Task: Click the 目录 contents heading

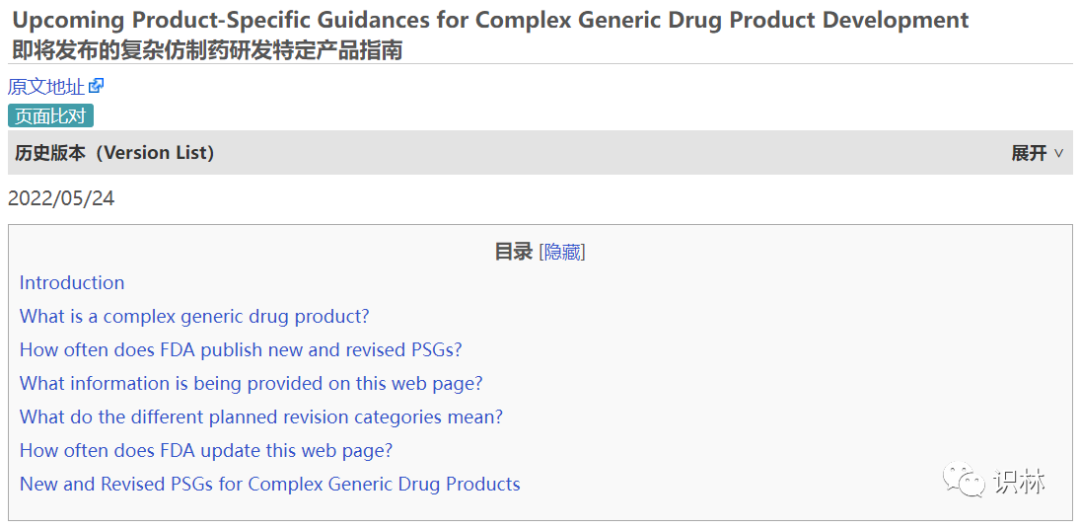Action: (x=513, y=252)
